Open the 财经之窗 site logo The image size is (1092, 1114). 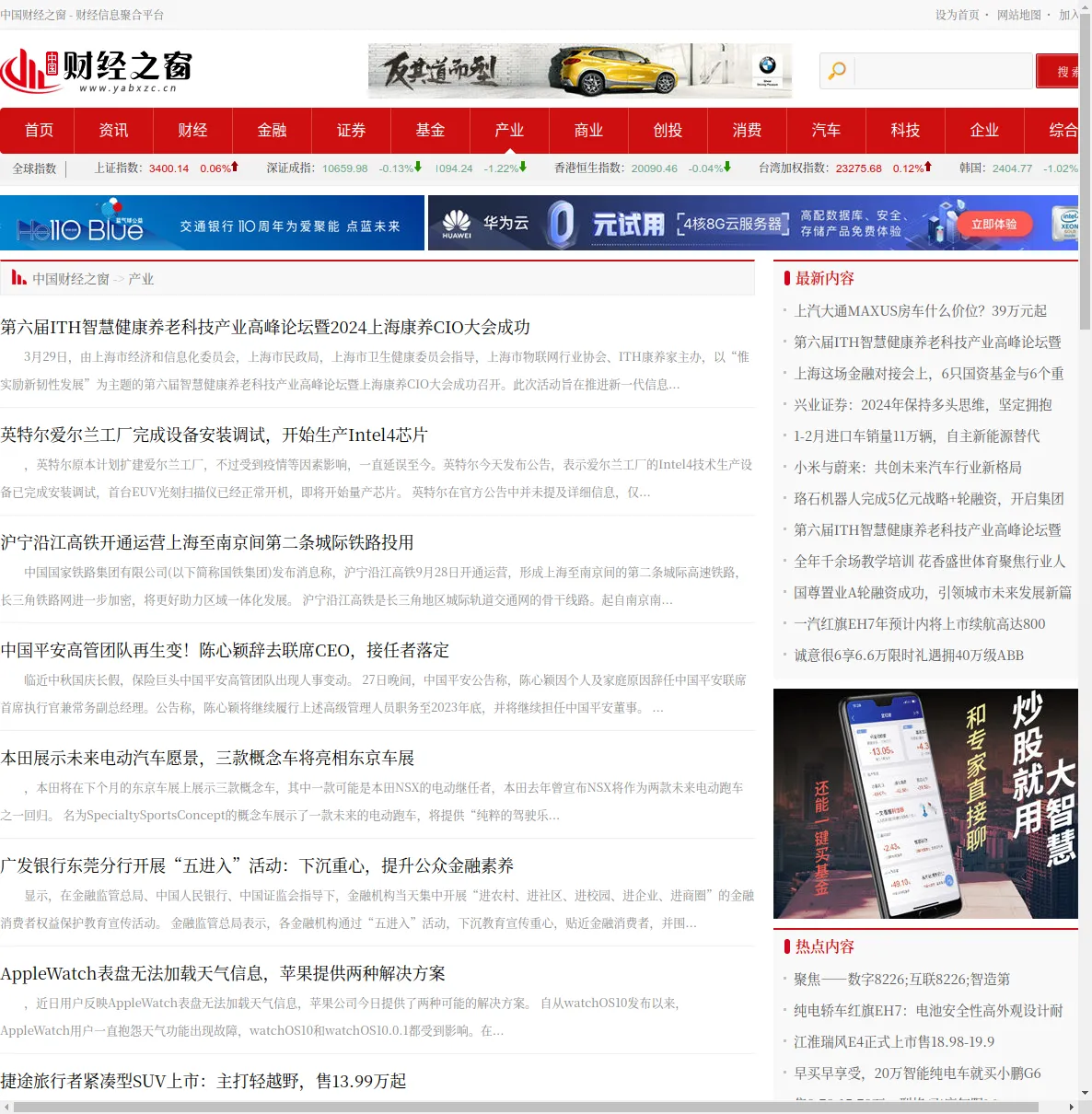[97, 71]
